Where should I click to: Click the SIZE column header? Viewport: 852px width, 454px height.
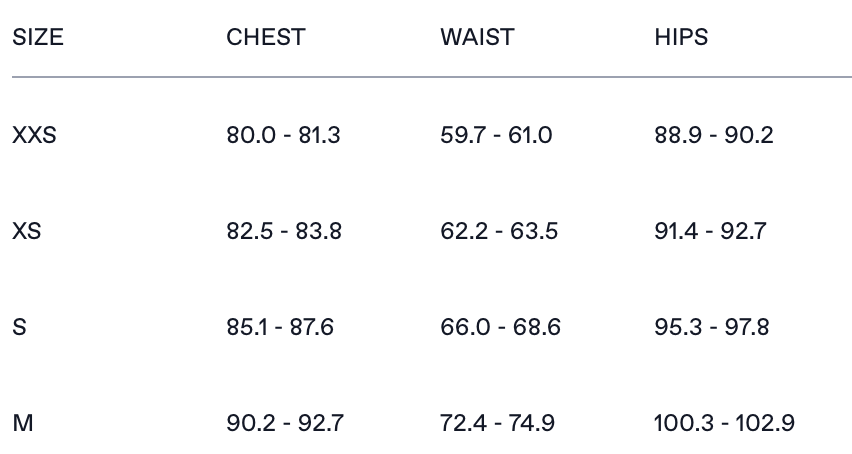tap(38, 38)
